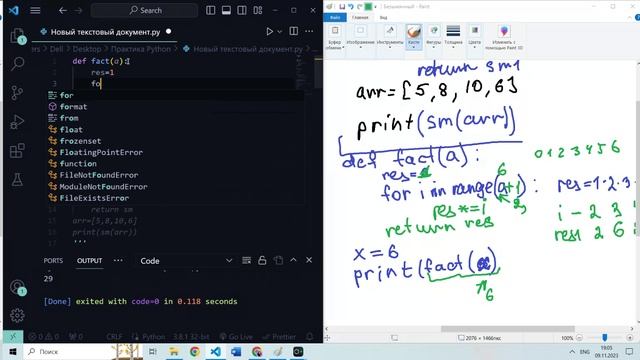Open VS Code notifications bell
The image size is (640, 360).
(310, 337)
